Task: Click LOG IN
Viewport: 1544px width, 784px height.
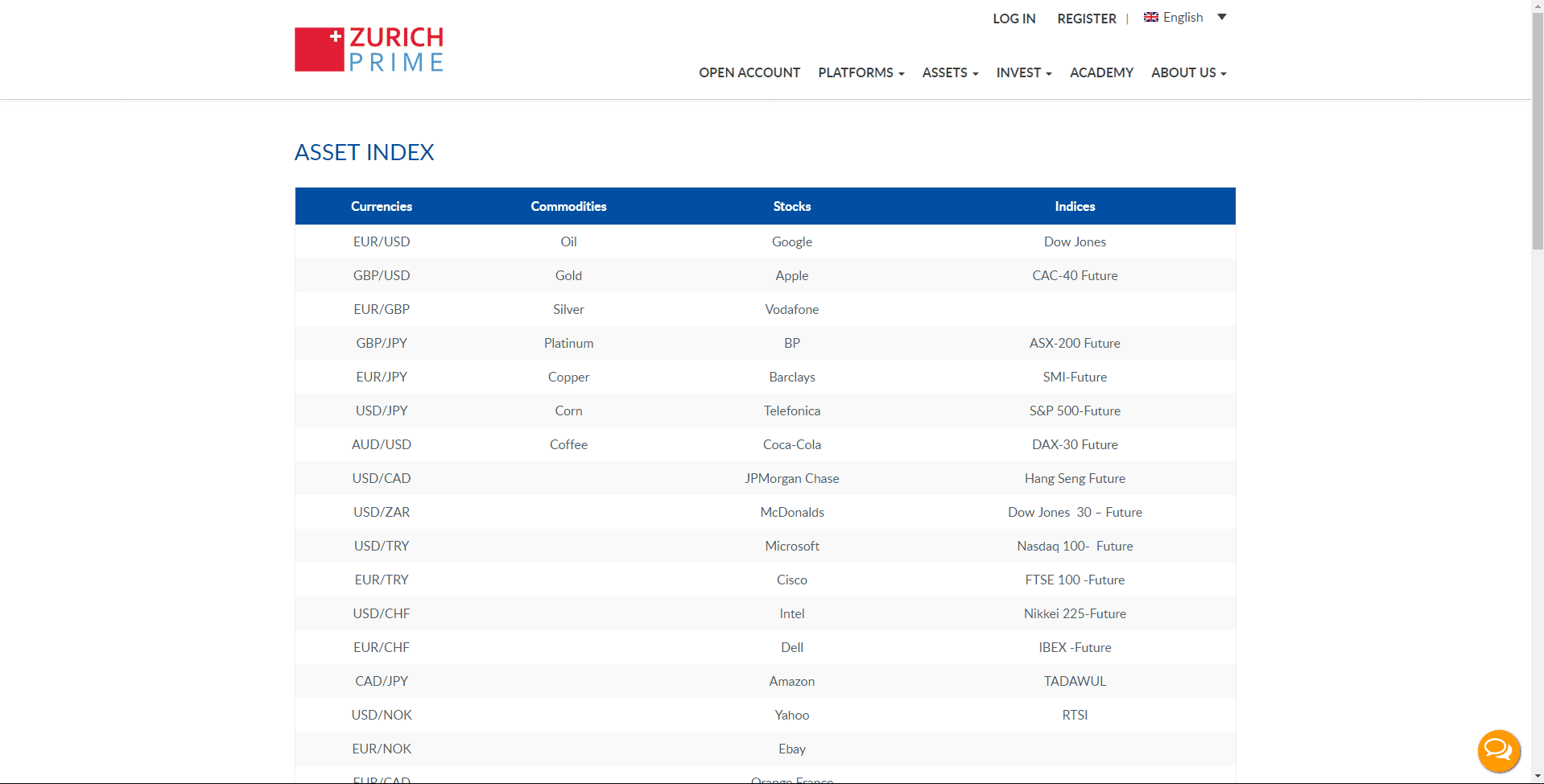Action: (1014, 19)
